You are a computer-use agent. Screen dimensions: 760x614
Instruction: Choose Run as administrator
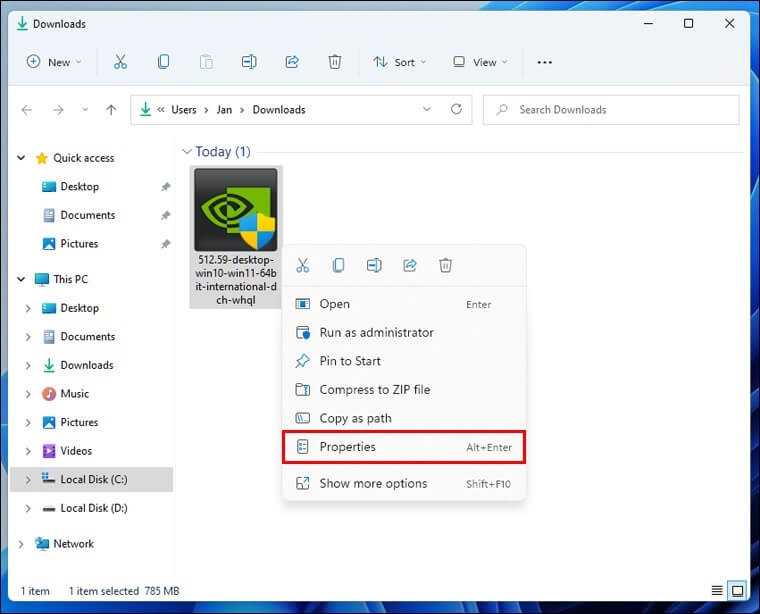[x=404, y=332]
